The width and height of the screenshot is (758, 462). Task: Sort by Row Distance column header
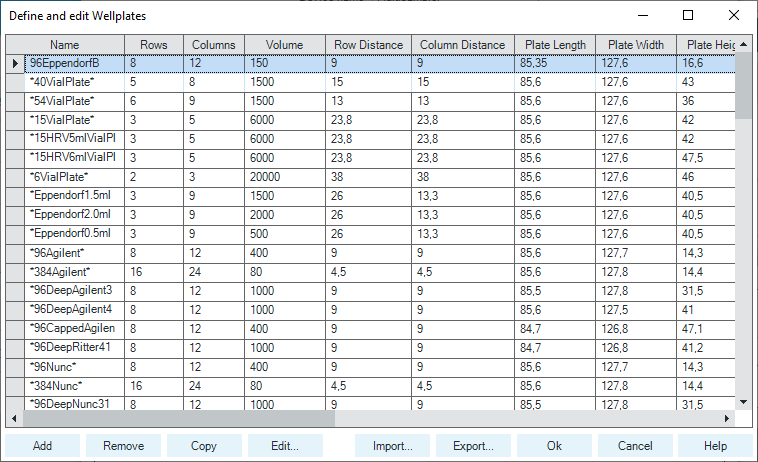point(368,44)
